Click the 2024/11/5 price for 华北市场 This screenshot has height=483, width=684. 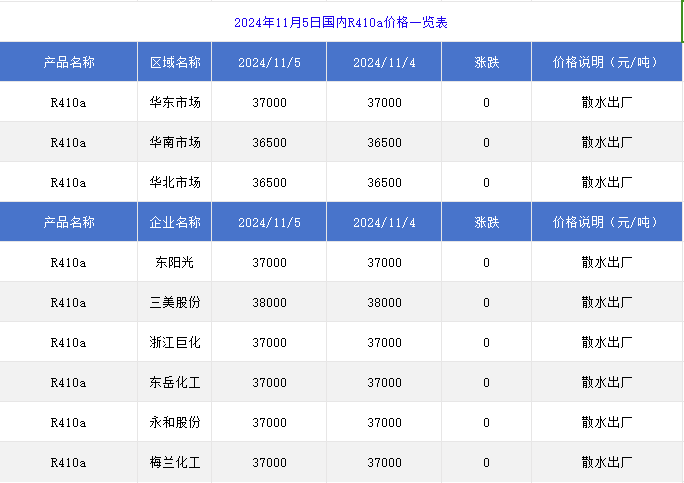[x=269, y=183]
